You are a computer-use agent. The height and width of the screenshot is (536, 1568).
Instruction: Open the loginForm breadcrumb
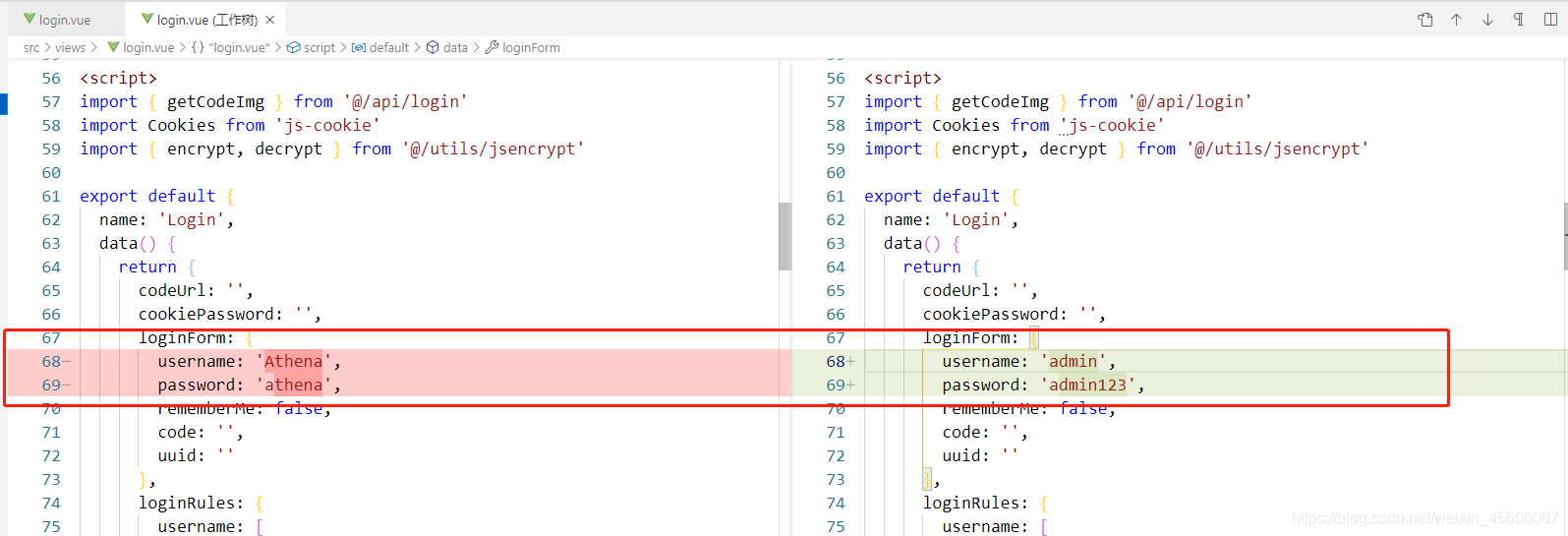tap(523, 47)
